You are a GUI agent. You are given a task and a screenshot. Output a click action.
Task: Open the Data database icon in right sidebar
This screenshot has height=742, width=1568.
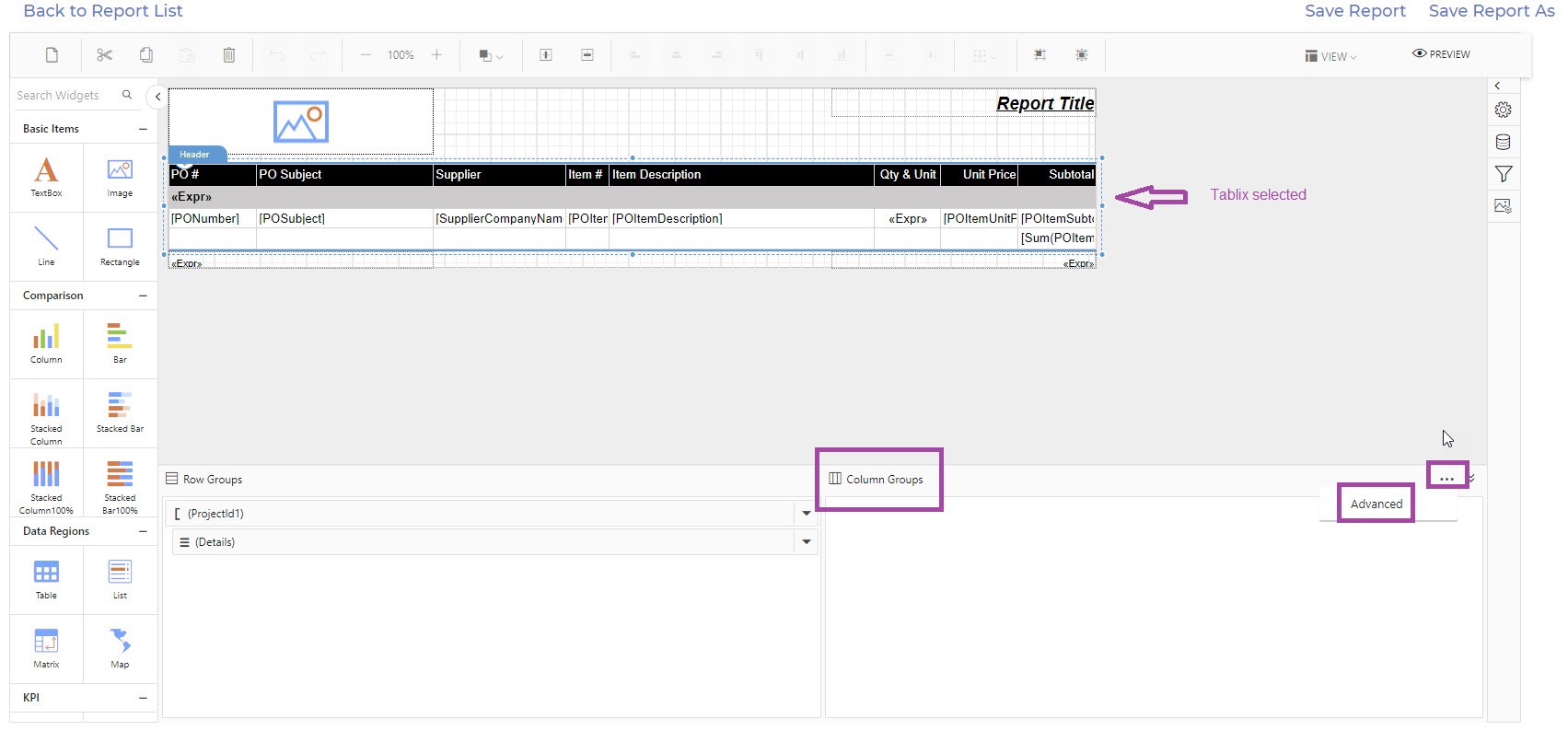click(x=1504, y=142)
